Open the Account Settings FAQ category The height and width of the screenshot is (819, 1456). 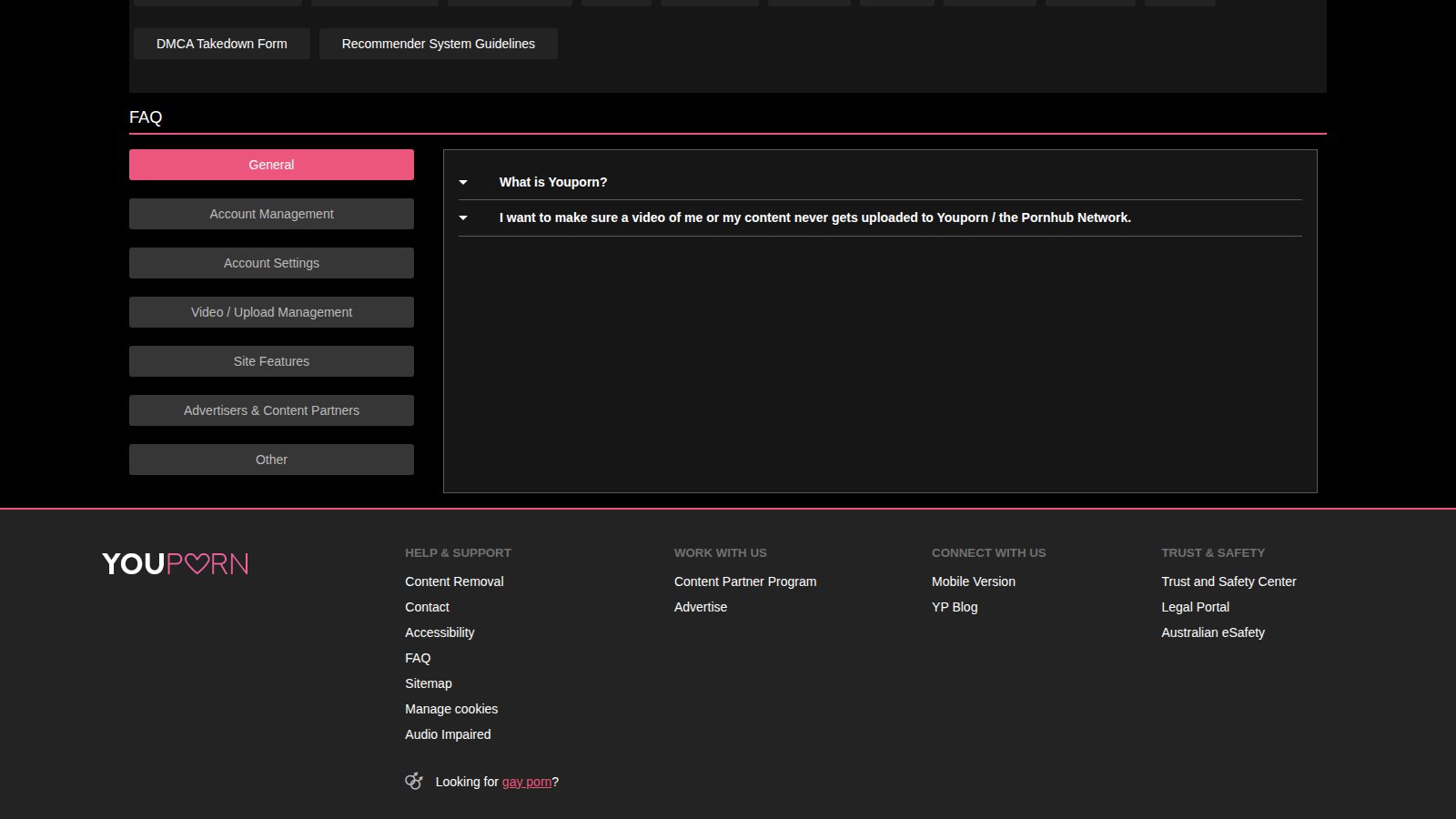(x=271, y=263)
